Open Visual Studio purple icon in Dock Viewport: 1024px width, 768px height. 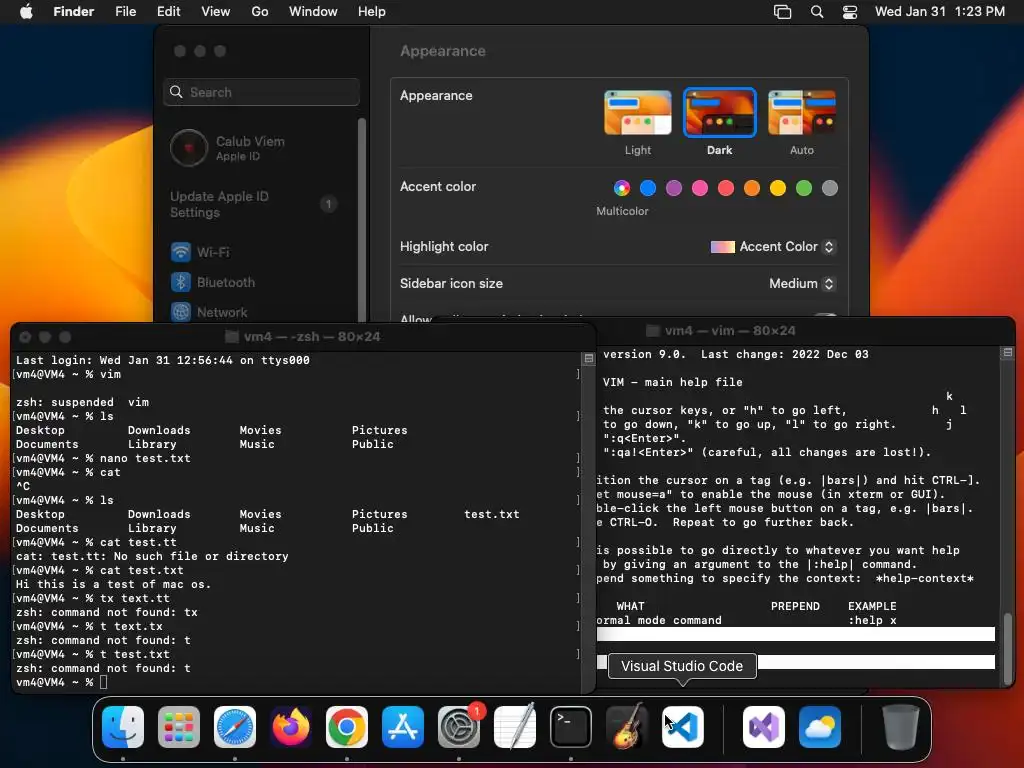point(764,727)
